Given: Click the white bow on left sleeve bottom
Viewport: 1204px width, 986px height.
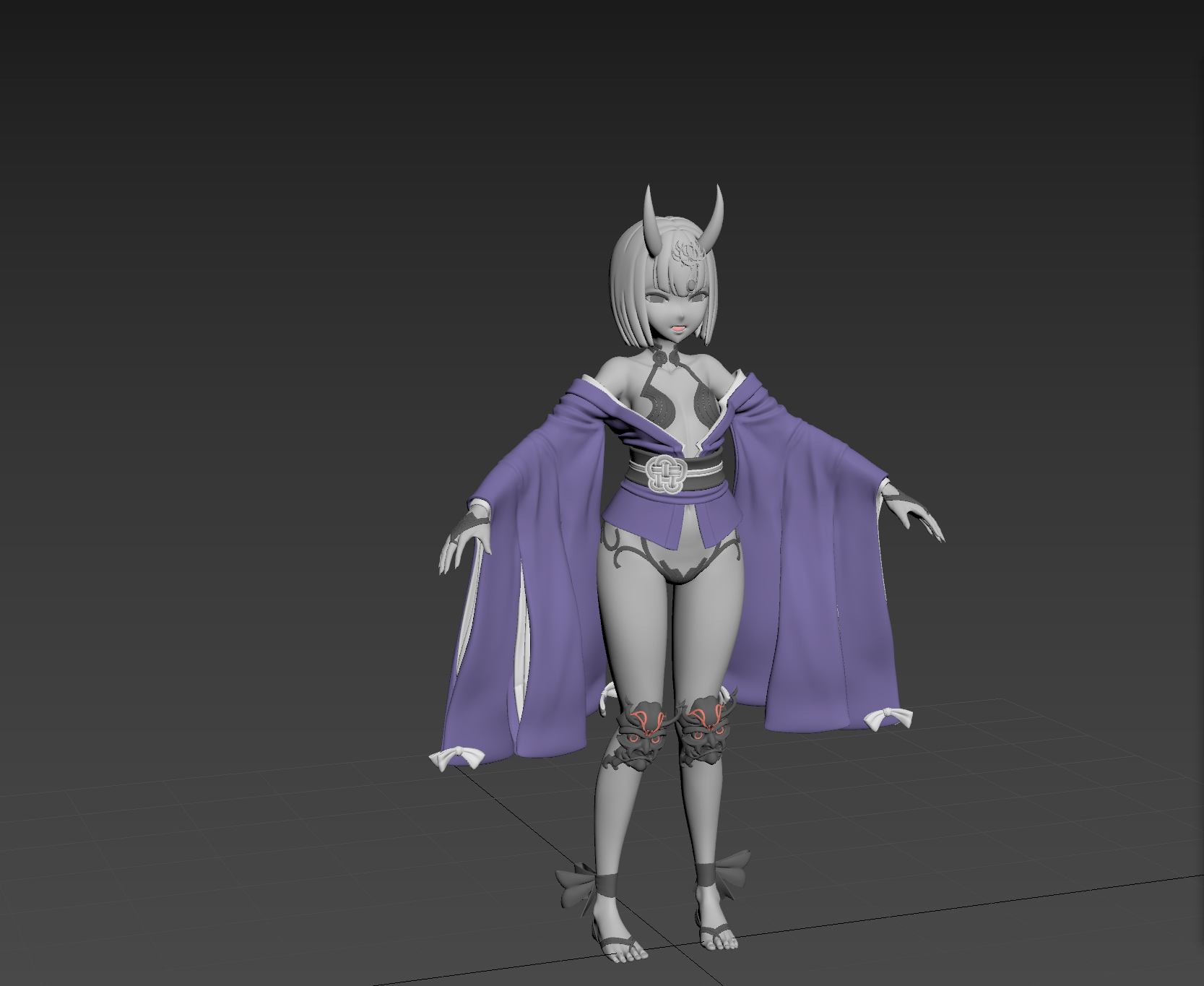Looking at the screenshot, I should point(456,758).
